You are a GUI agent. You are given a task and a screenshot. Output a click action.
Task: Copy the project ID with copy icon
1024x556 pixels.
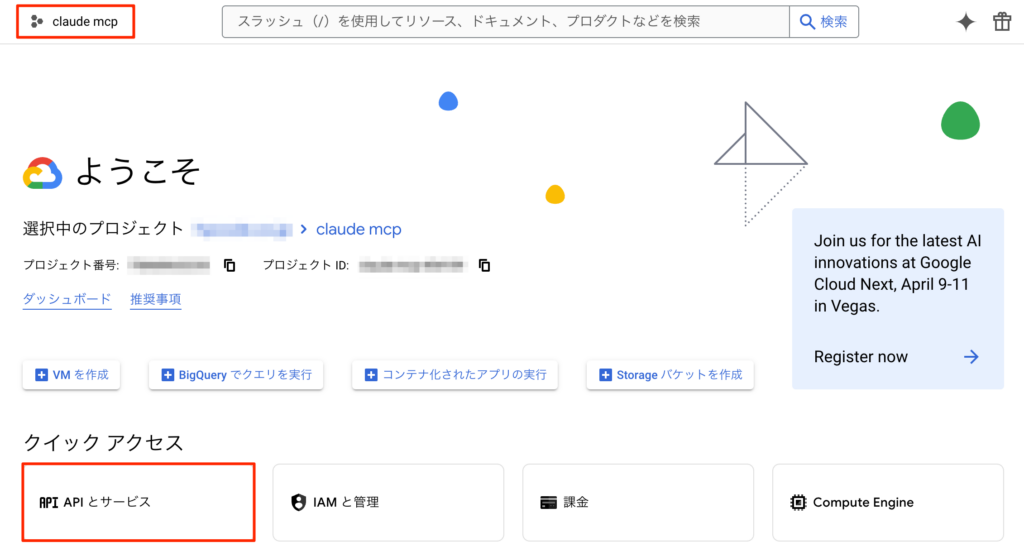[485, 266]
